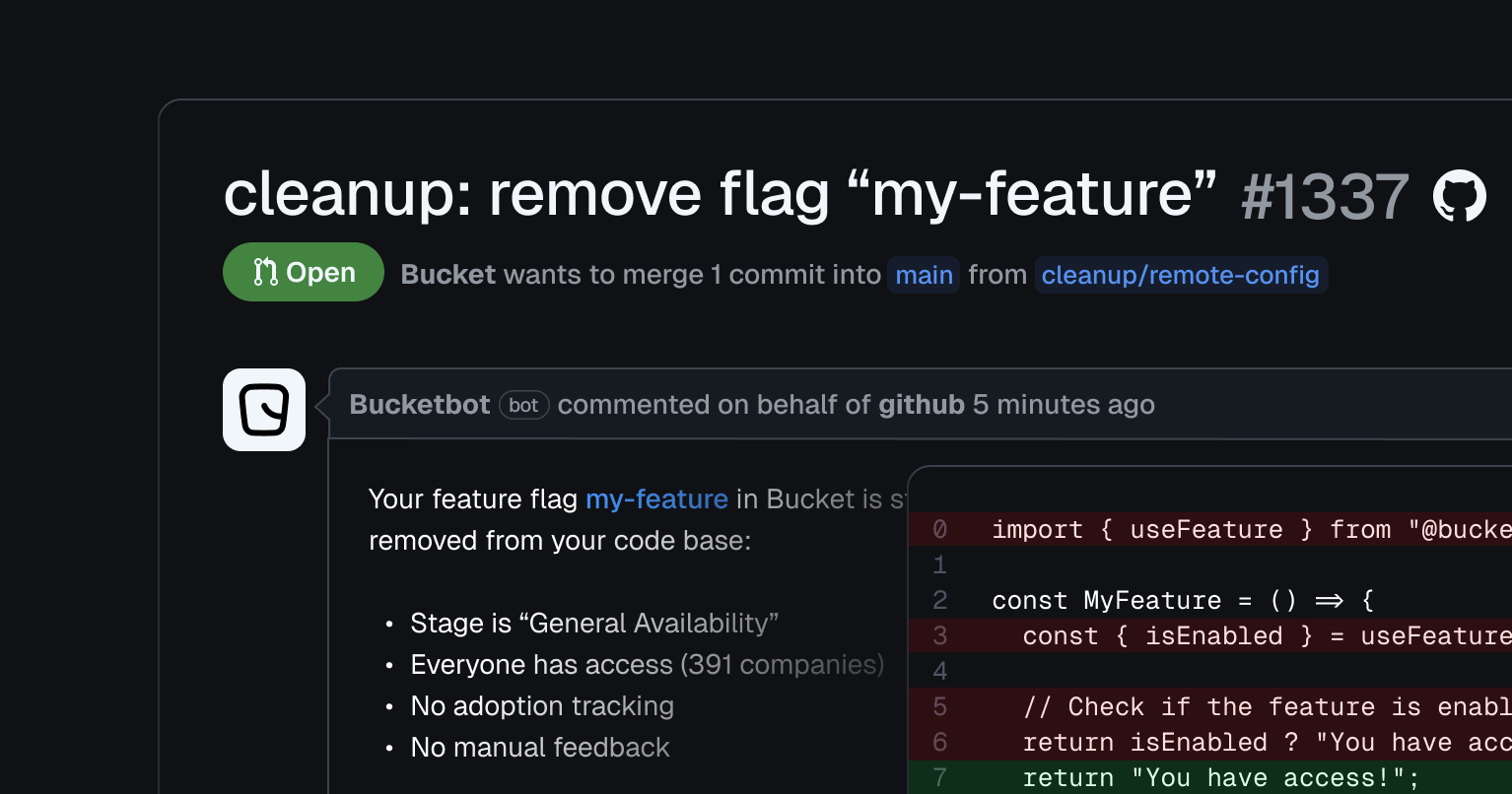This screenshot has height=794, width=1512.
Task: Click the my-feature flag link
Action: (656, 499)
